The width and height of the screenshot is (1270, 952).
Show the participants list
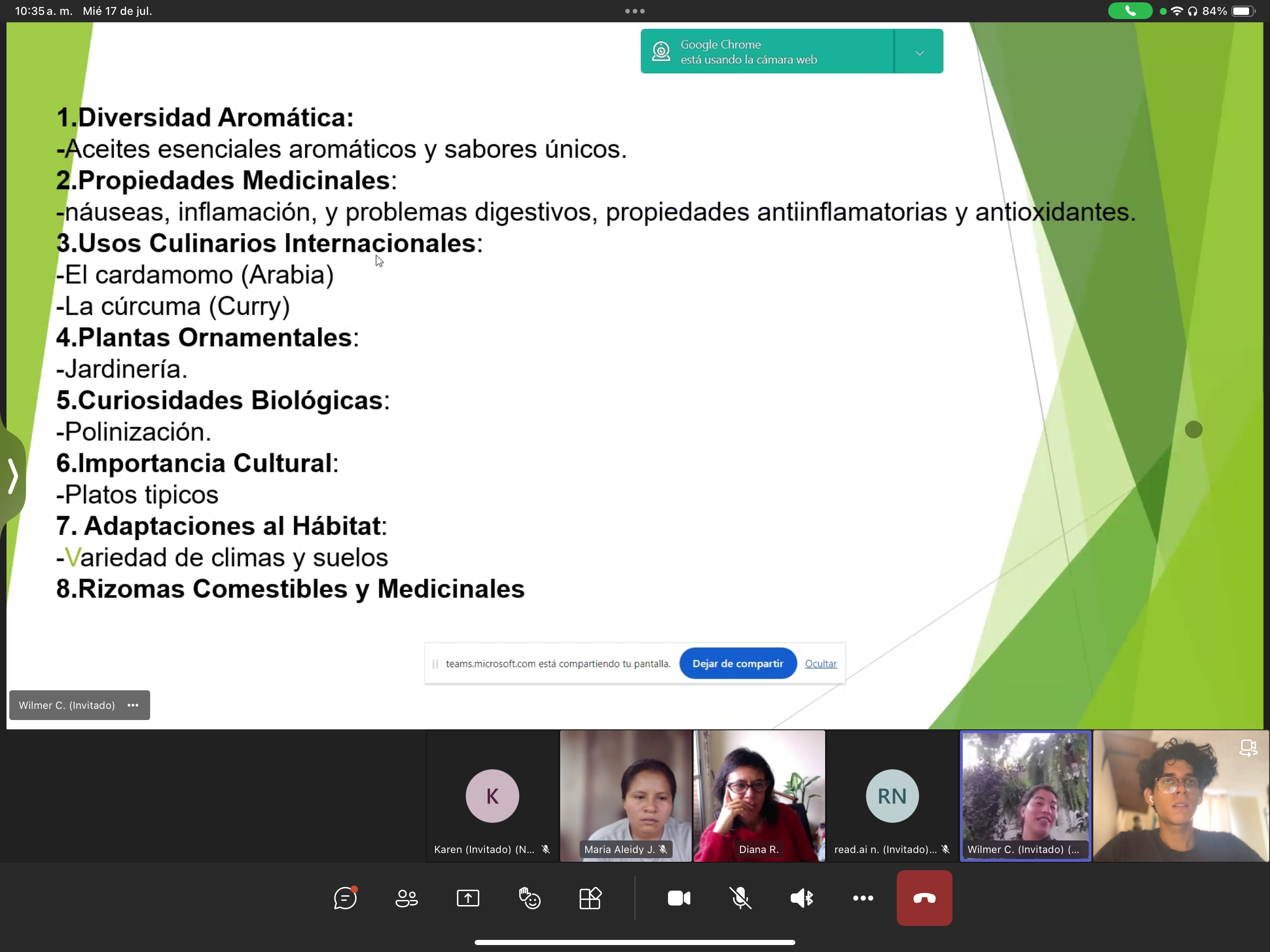point(406,898)
